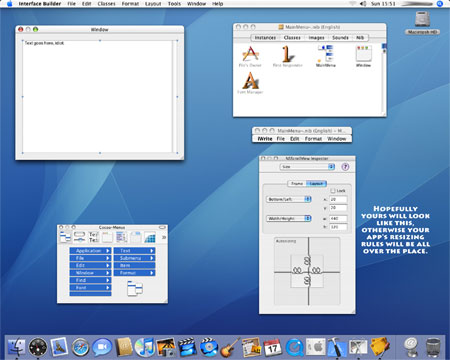The height and width of the screenshot is (360, 450).
Task: Toggle the Lock checkbox in the inspector
Action: coord(333,191)
